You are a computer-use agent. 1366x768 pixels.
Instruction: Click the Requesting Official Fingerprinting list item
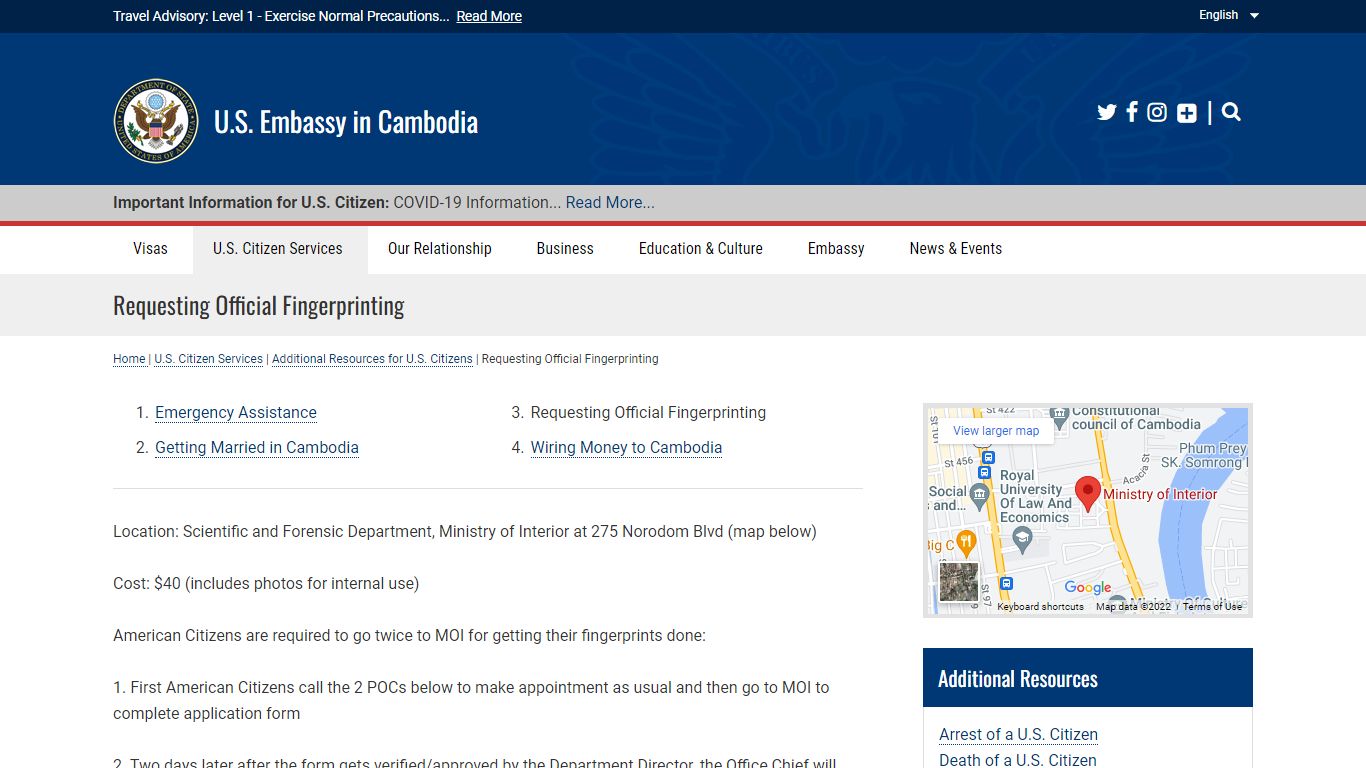coord(648,412)
